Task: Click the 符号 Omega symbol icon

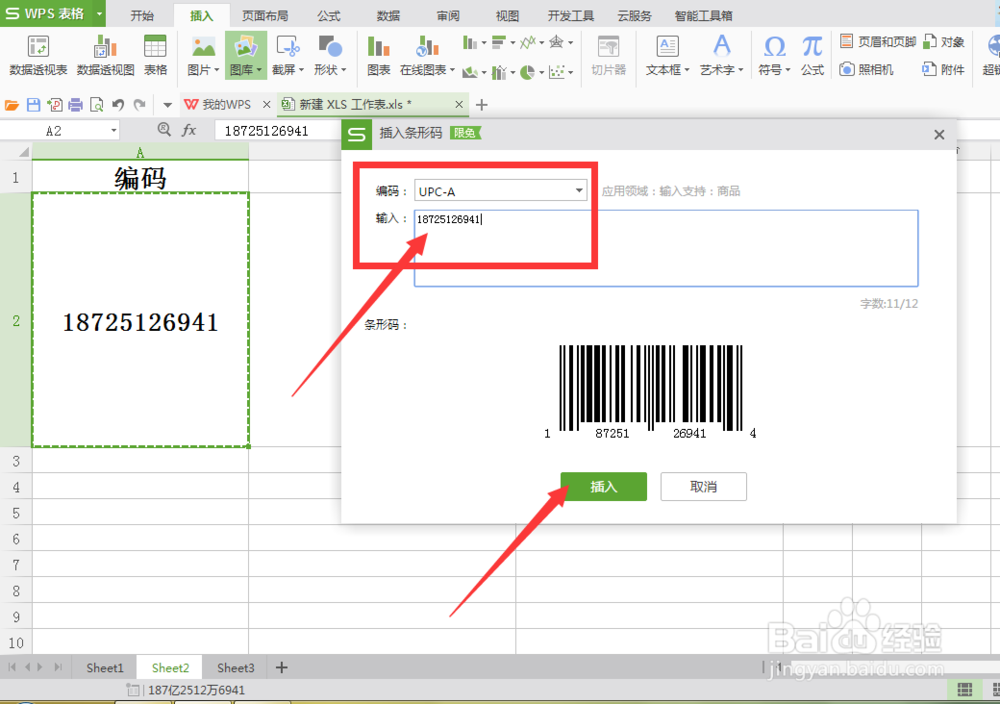Action: pos(774,47)
